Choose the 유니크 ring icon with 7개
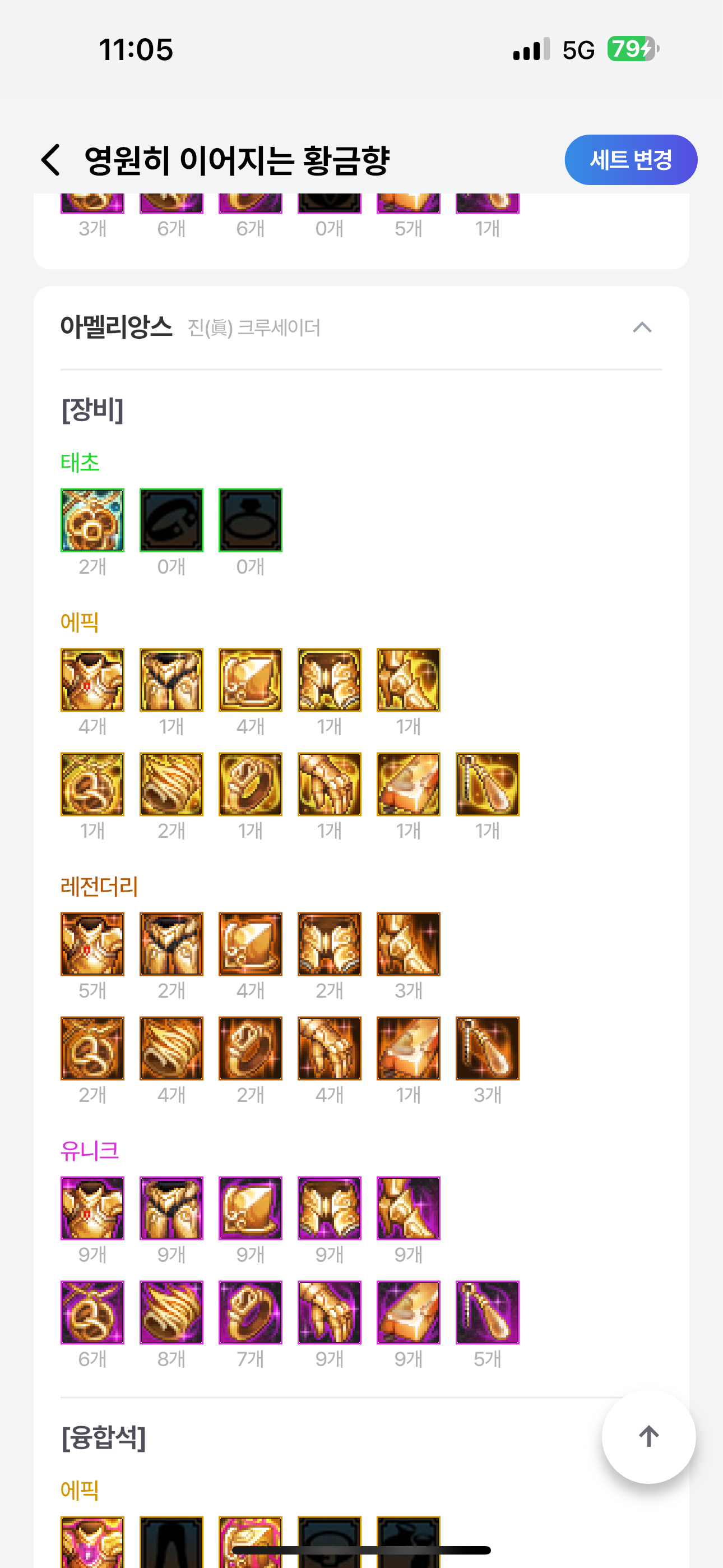This screenshot has width=723, height=1568. tap(251, 1312)
